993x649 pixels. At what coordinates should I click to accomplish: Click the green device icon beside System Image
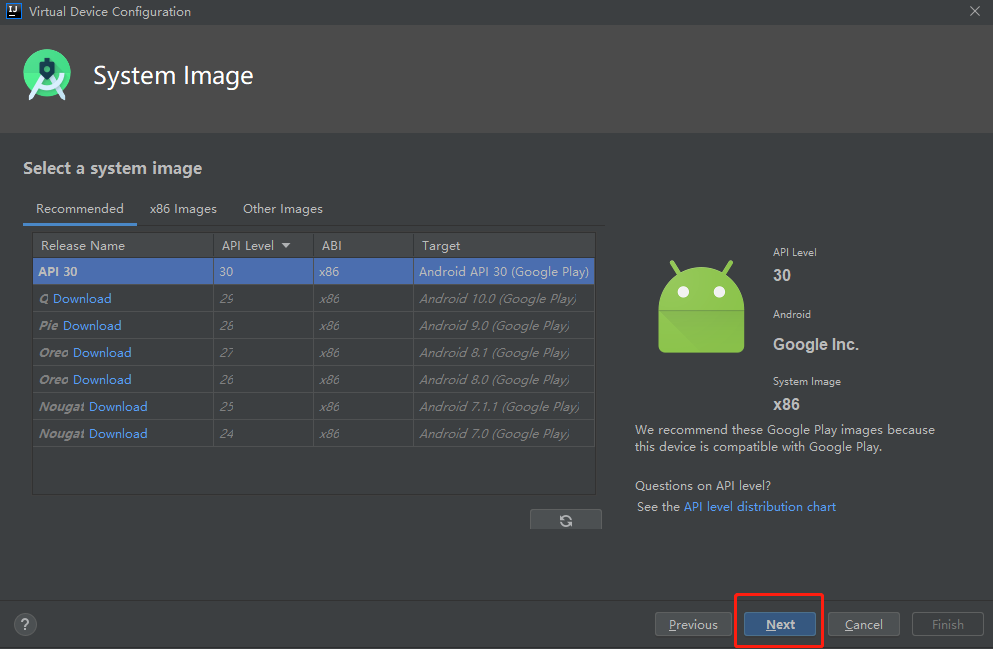pos(46,75)
